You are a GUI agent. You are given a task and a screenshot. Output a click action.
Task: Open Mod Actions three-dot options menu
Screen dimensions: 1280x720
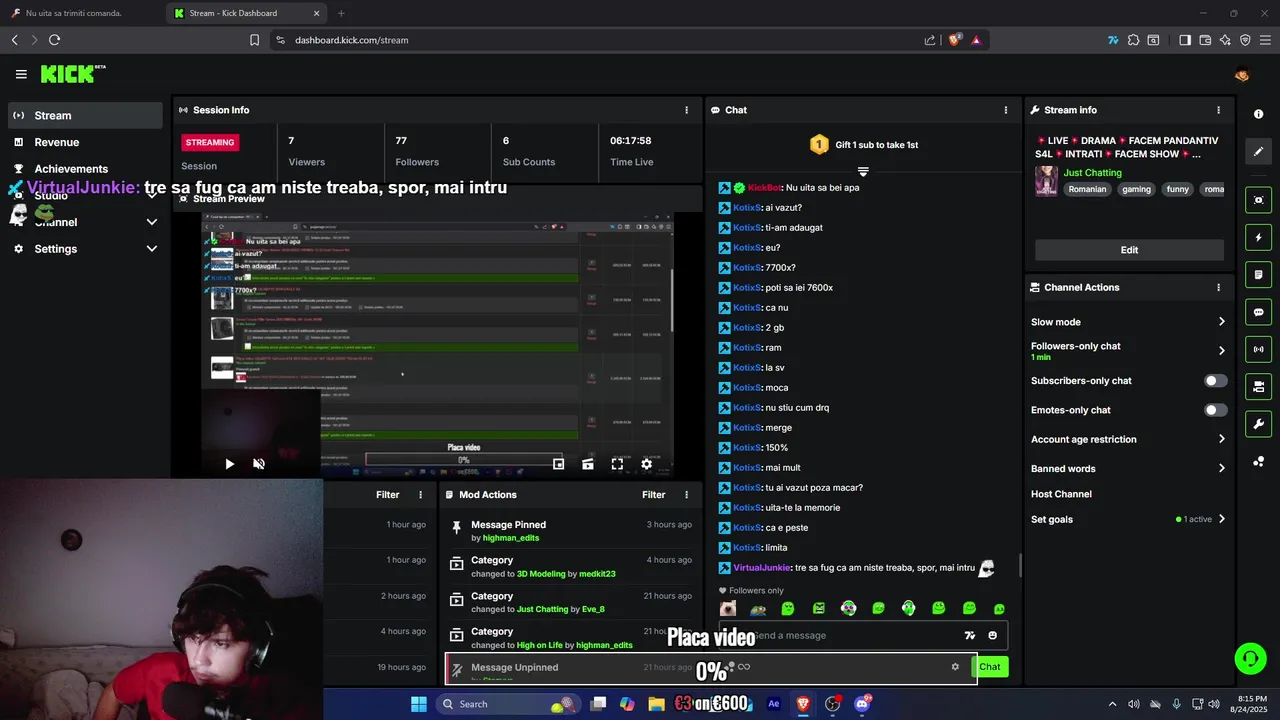686,495
